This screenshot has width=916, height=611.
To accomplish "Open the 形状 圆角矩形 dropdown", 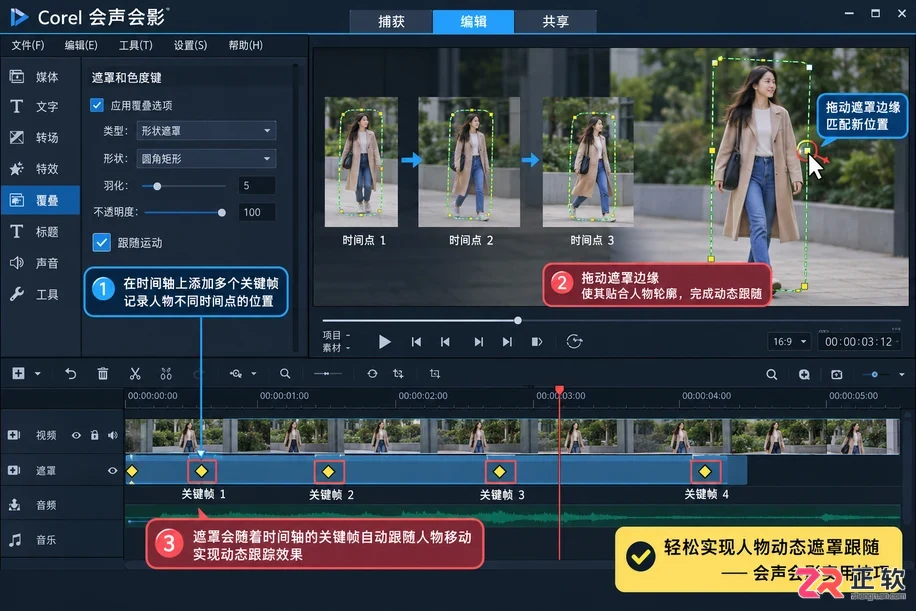I will coord(206,158).
